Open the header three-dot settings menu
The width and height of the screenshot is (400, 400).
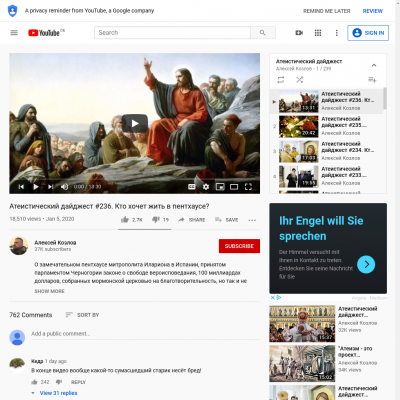336,33
